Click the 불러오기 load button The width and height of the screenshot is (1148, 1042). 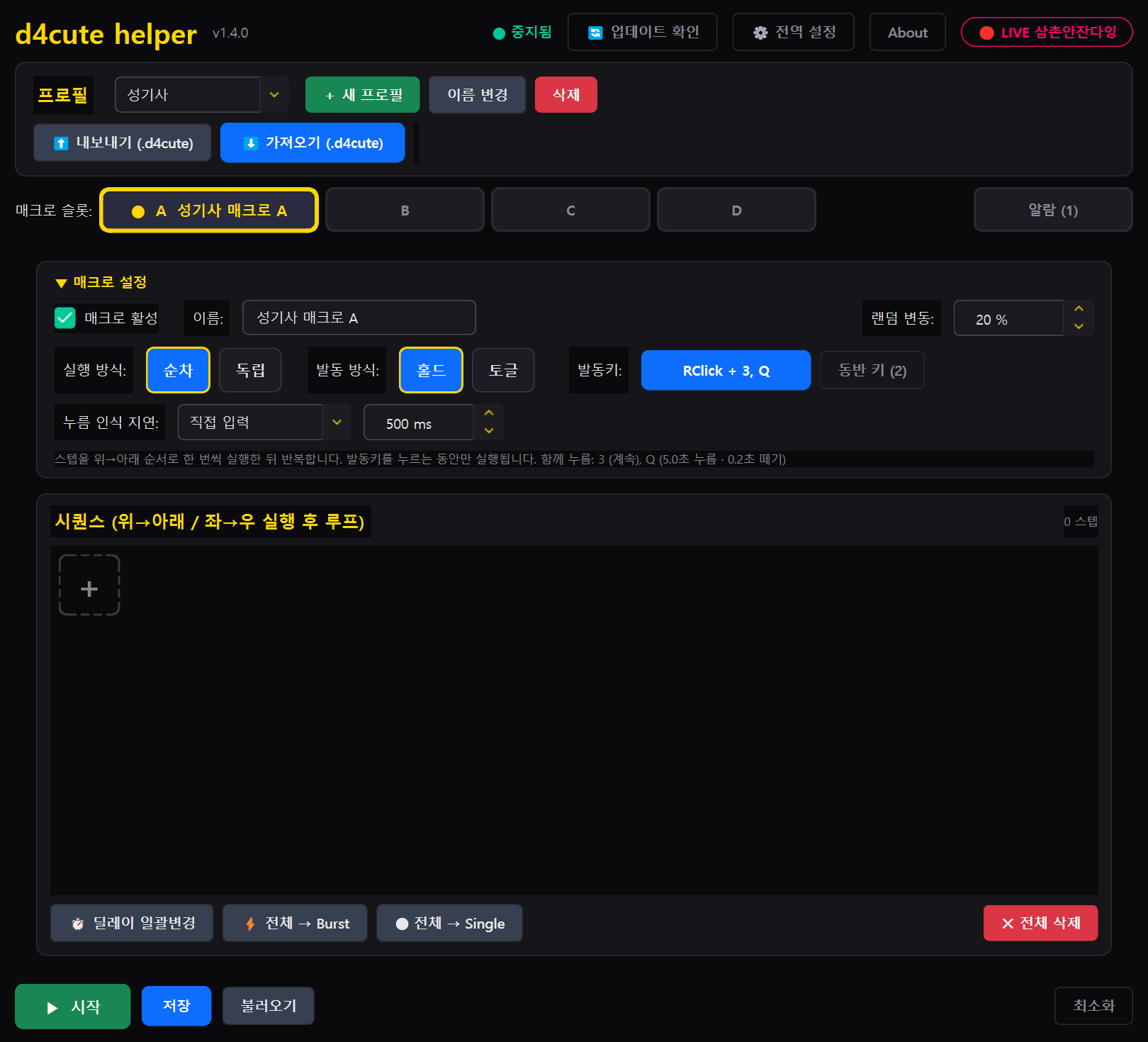pos(269,1006)
